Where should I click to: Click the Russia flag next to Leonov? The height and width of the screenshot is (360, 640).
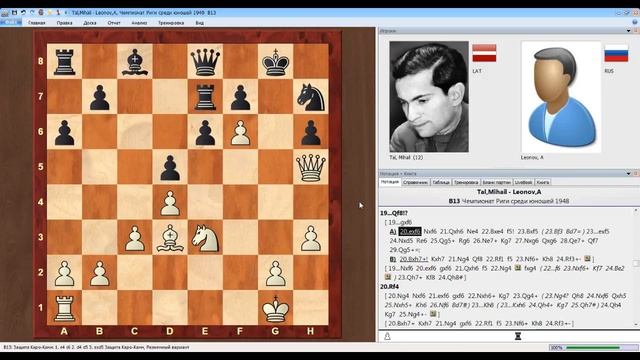(x=616, y=53)
